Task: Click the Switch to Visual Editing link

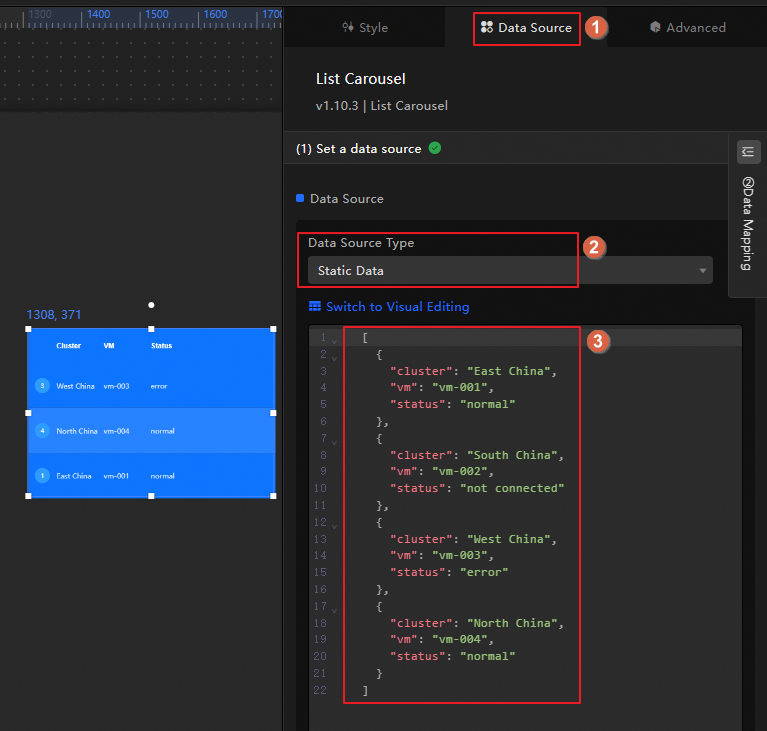Action: [x=397, y=307]
